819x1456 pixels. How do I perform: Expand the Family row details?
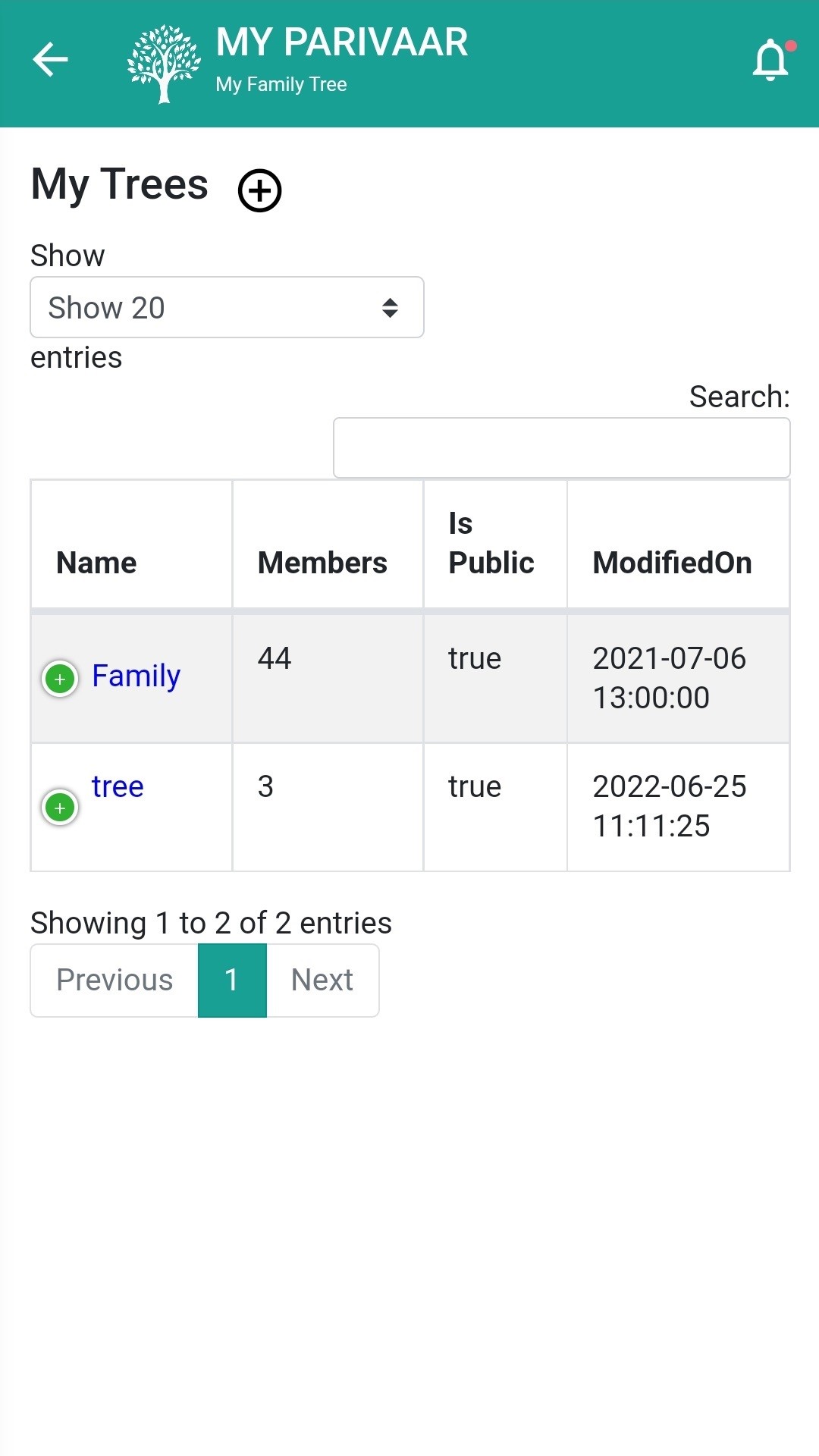click(x=60, y=679)
